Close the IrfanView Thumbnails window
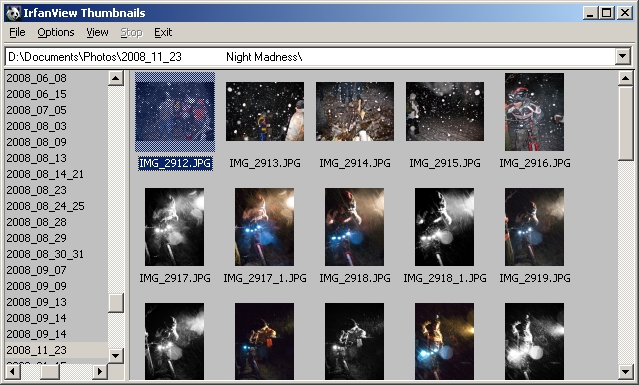Viewport: 639px width, 385px height. point(624,13)
